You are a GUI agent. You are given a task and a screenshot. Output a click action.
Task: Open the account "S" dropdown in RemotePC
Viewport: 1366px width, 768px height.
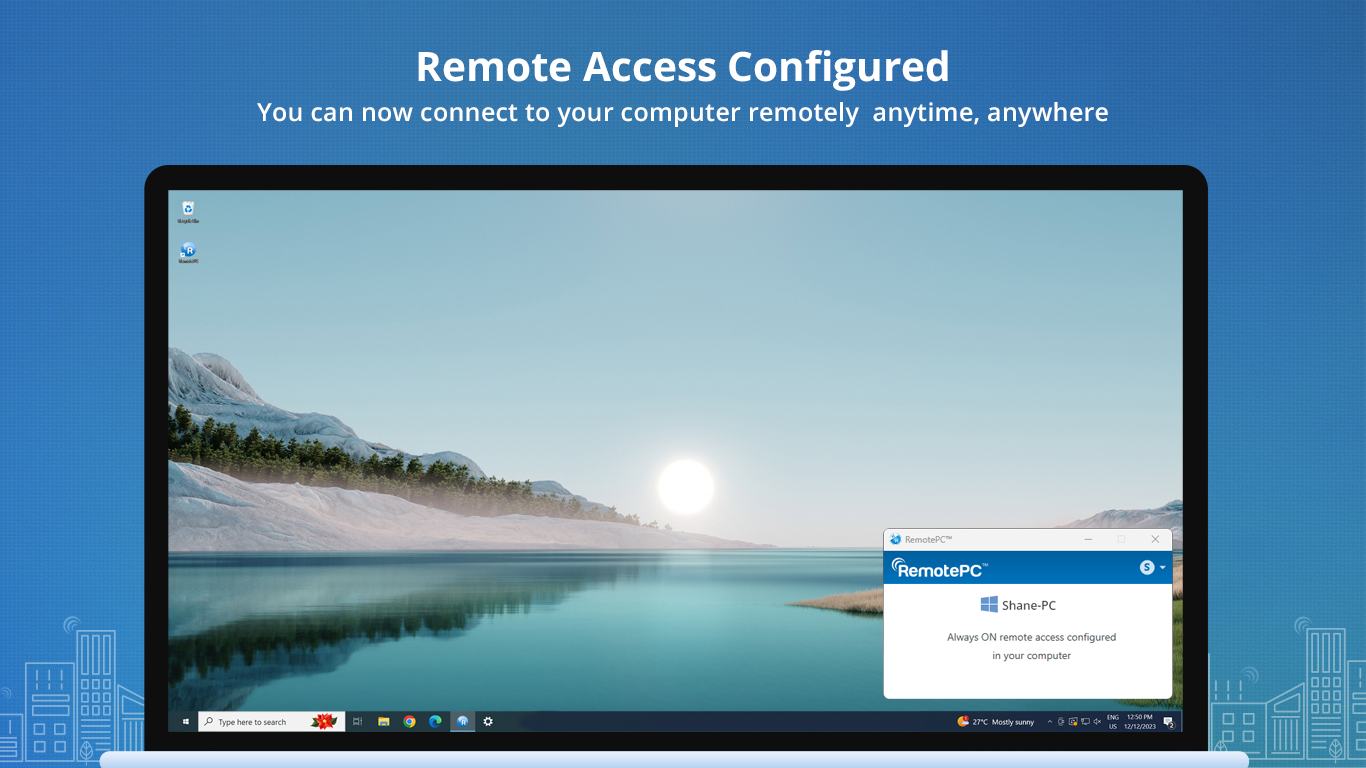(1148, 566)
